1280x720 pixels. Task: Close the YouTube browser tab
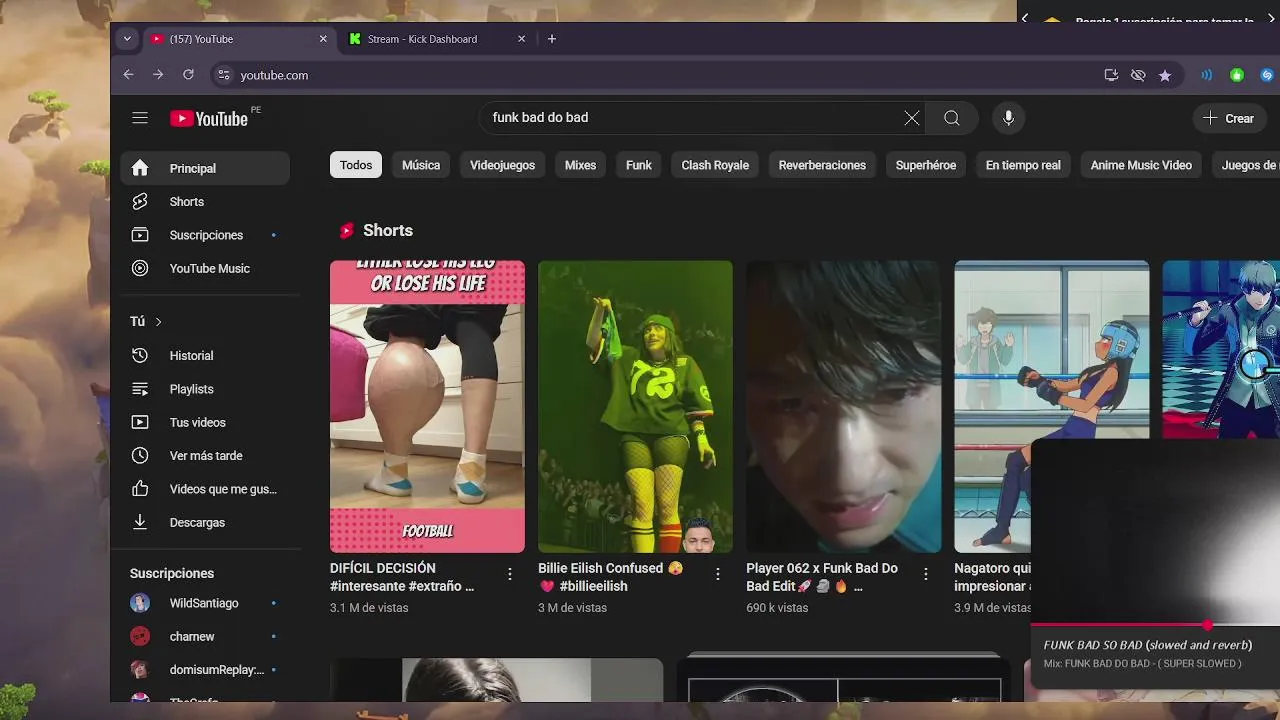pyautogui.click(x=323, y=39)
